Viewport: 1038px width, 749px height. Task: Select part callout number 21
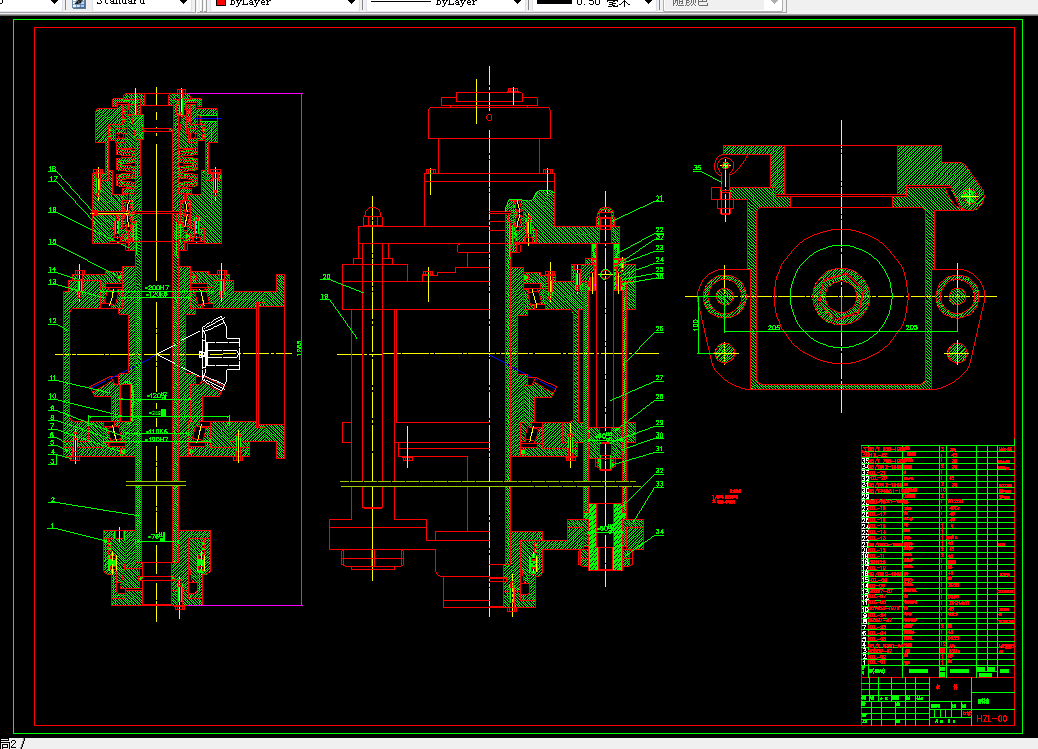point(659,199)
